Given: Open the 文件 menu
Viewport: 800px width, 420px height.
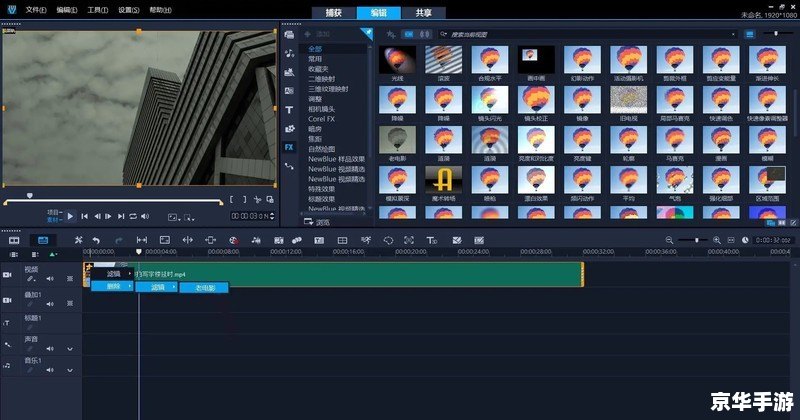Looking at the screenshot, I should 36,10.
